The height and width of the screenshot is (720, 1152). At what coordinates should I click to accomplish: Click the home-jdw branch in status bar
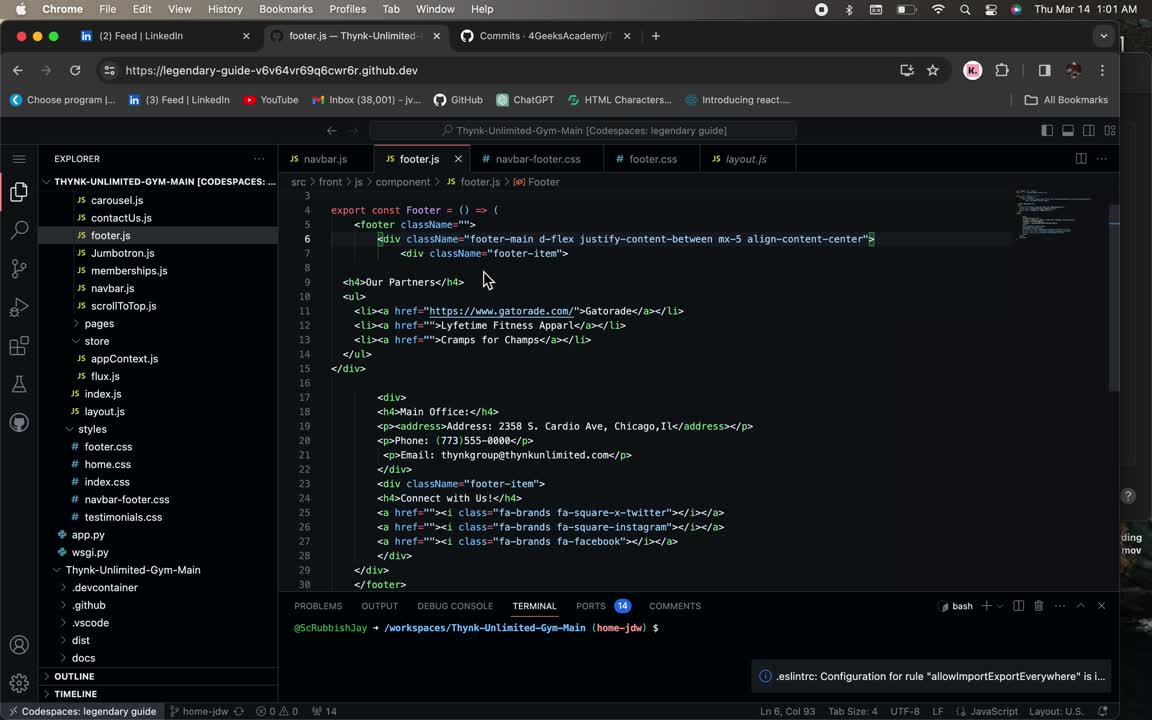point(198,711)
